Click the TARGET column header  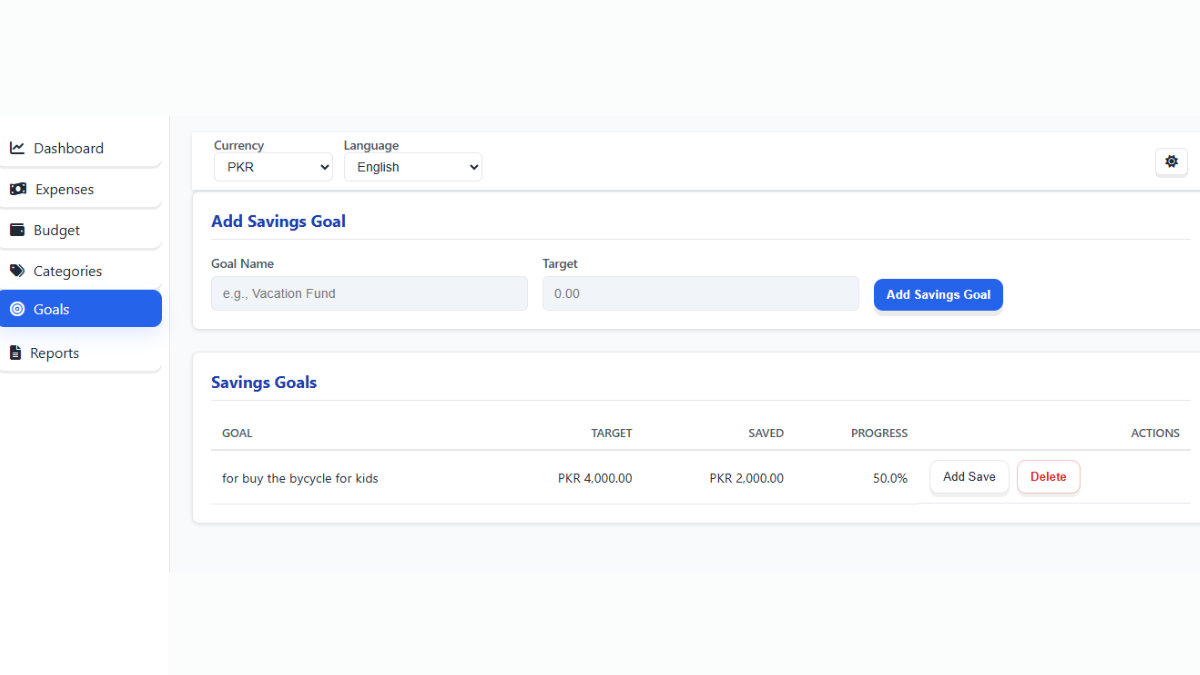tap(611, 433)
